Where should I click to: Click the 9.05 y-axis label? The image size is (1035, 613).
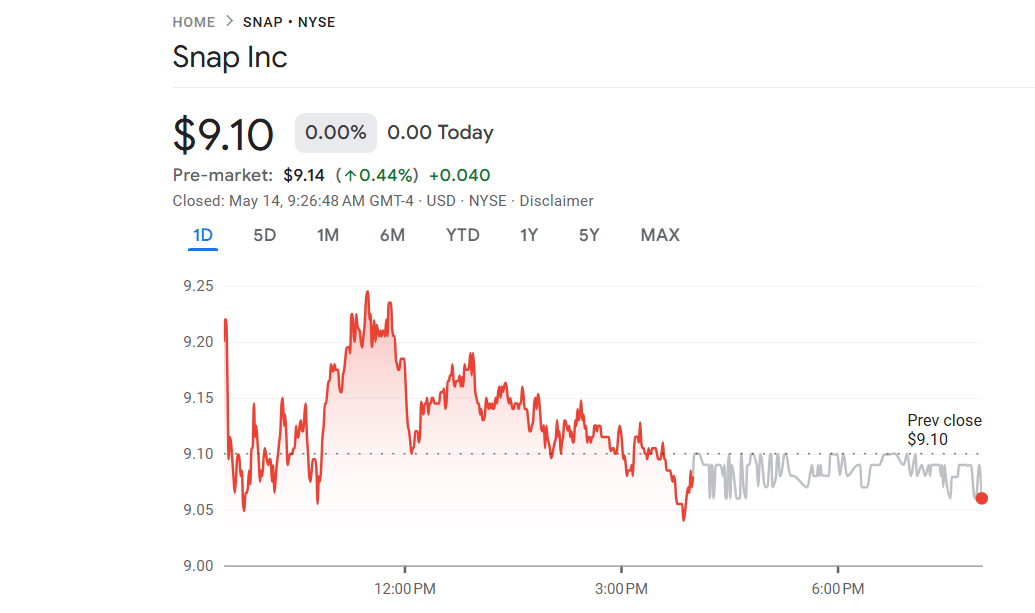198,510
